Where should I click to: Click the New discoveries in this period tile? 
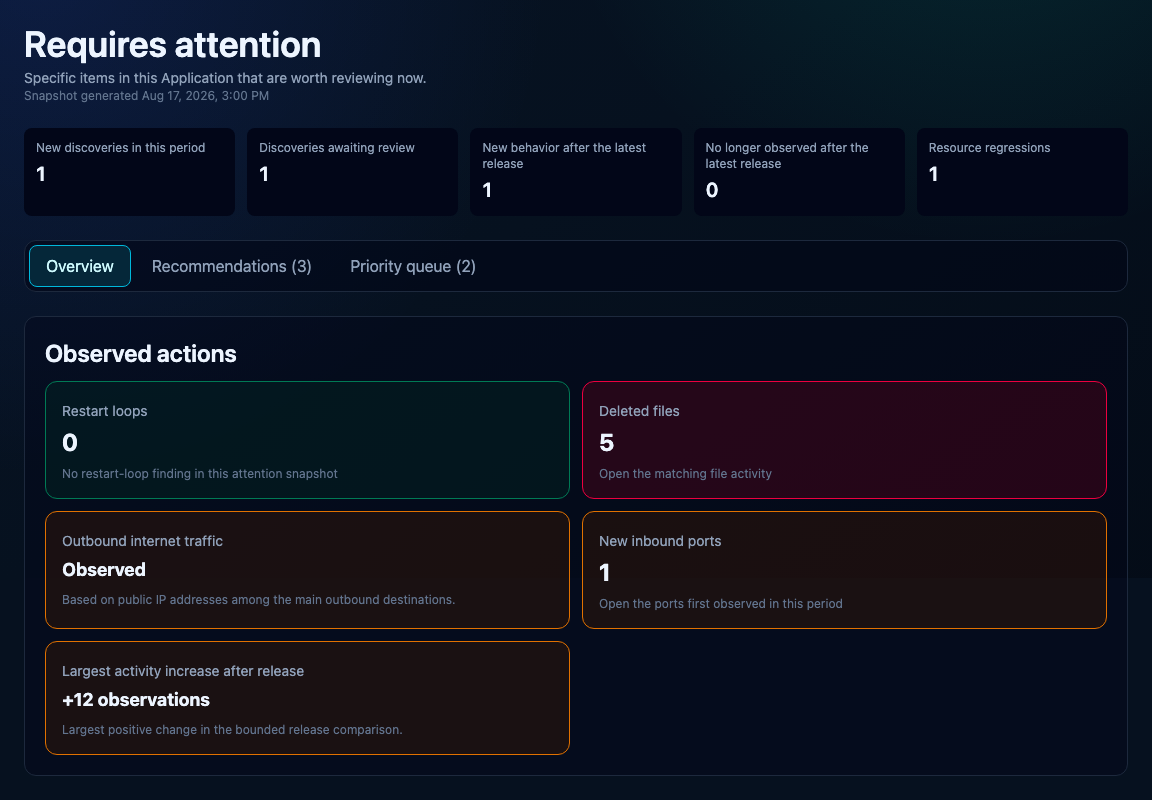[129, 172]
